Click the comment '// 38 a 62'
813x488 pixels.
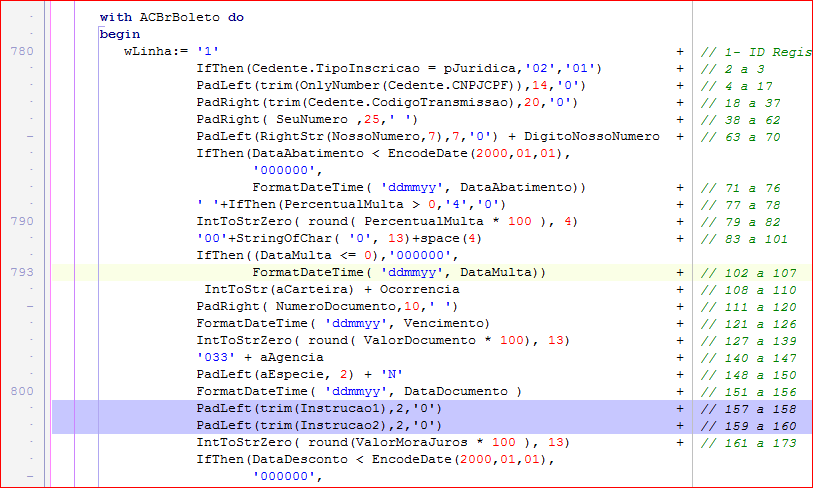pyautogui.click(x=740, y=120)
